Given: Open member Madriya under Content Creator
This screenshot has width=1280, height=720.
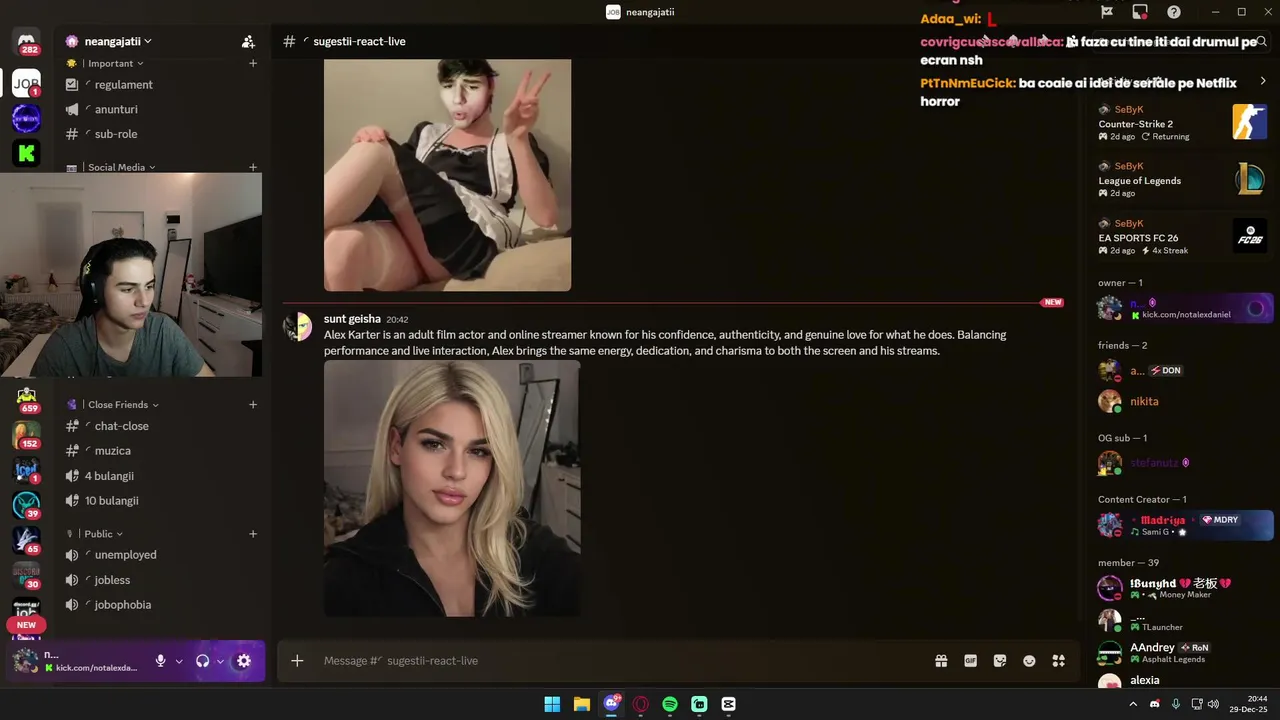Looking at the screenshot, I should (x=1186, y=525).
